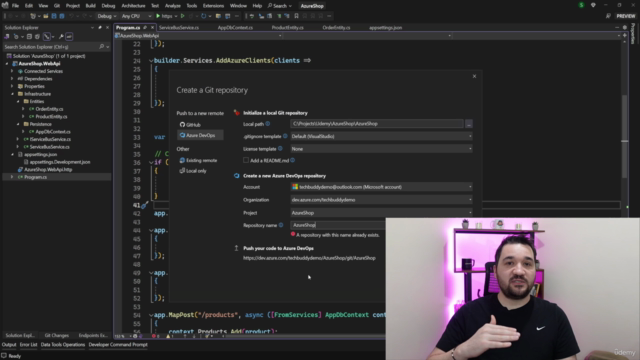Open Developer Command Prompt tab
This screenshot has width=640, height=360.
pos(118,344)
